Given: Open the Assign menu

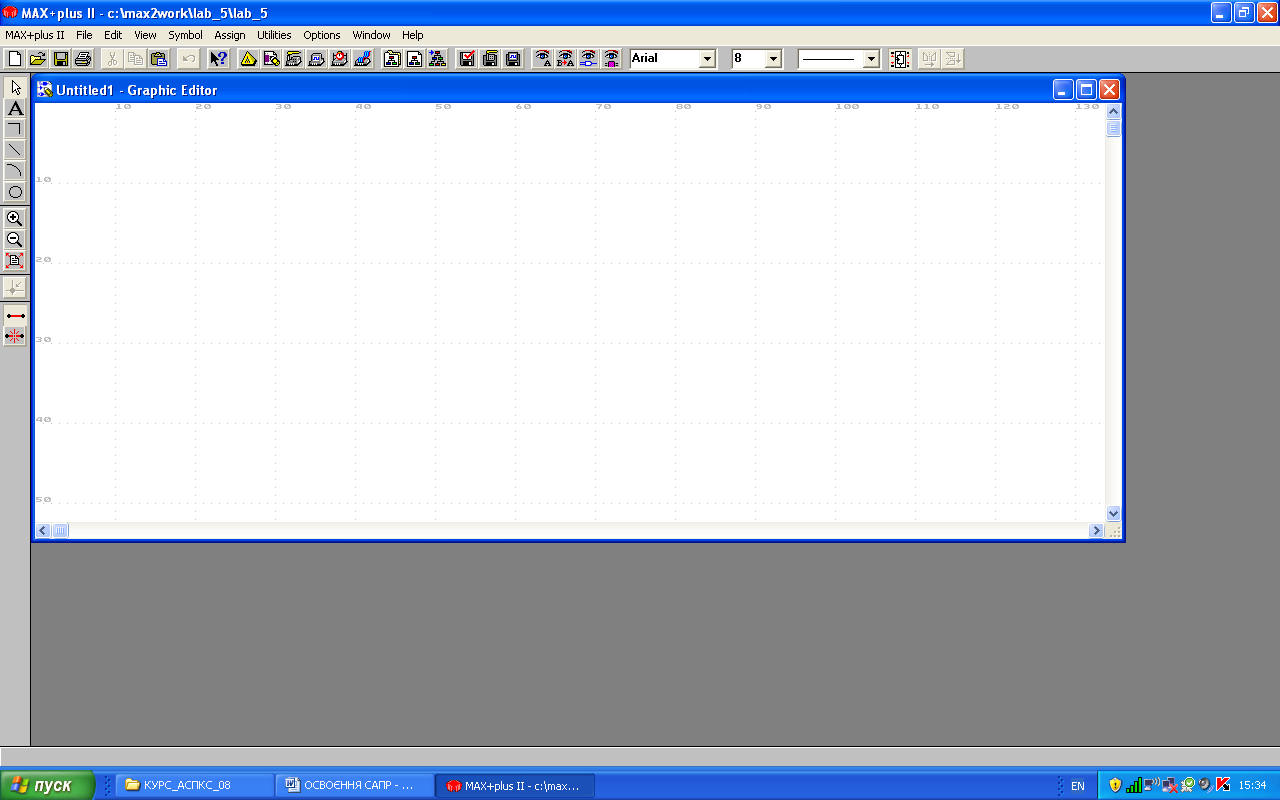Looking at the screenshot, I should [x=230, y=35].
